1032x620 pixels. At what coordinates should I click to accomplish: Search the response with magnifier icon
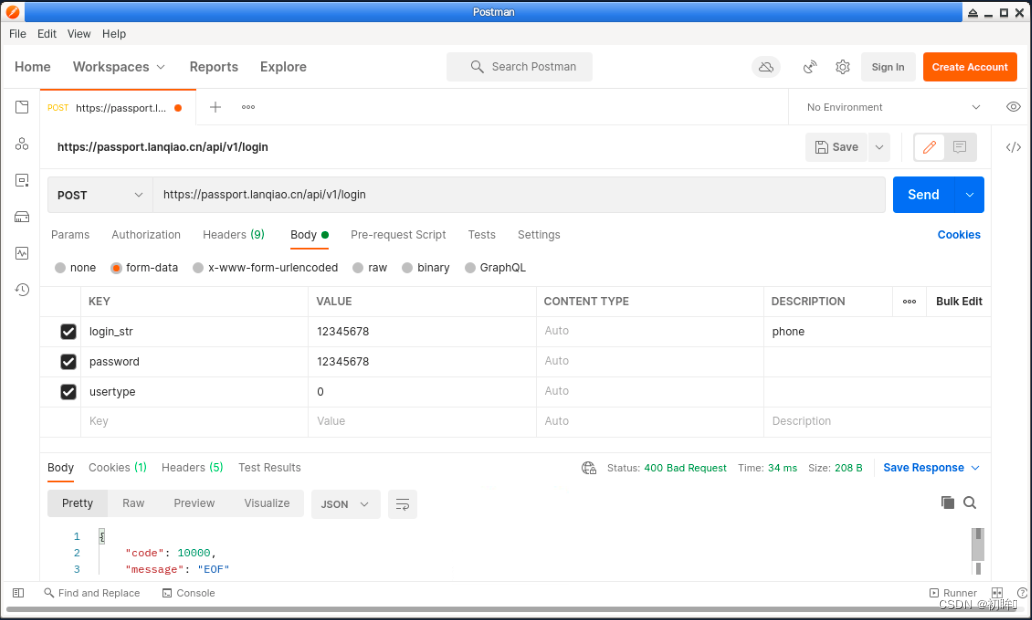(x=969, y=503)
